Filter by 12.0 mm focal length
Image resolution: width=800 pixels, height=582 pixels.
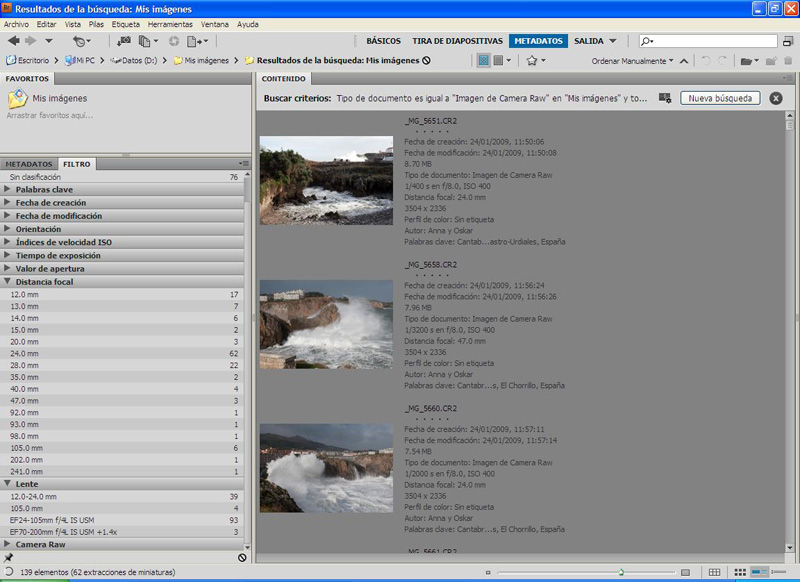tap(122, 294)
